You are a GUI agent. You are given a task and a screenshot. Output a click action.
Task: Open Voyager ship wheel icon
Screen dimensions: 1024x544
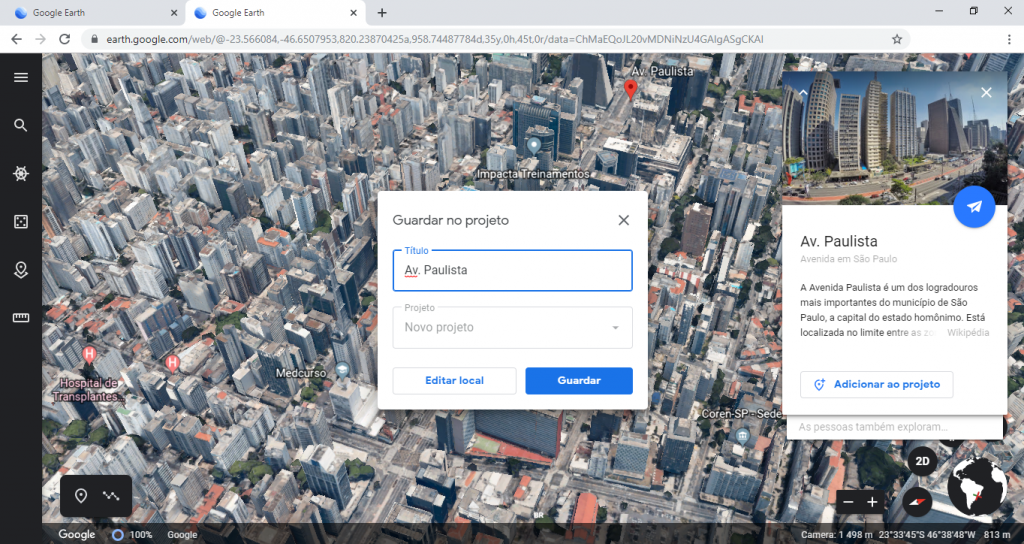tap(21, 174)
